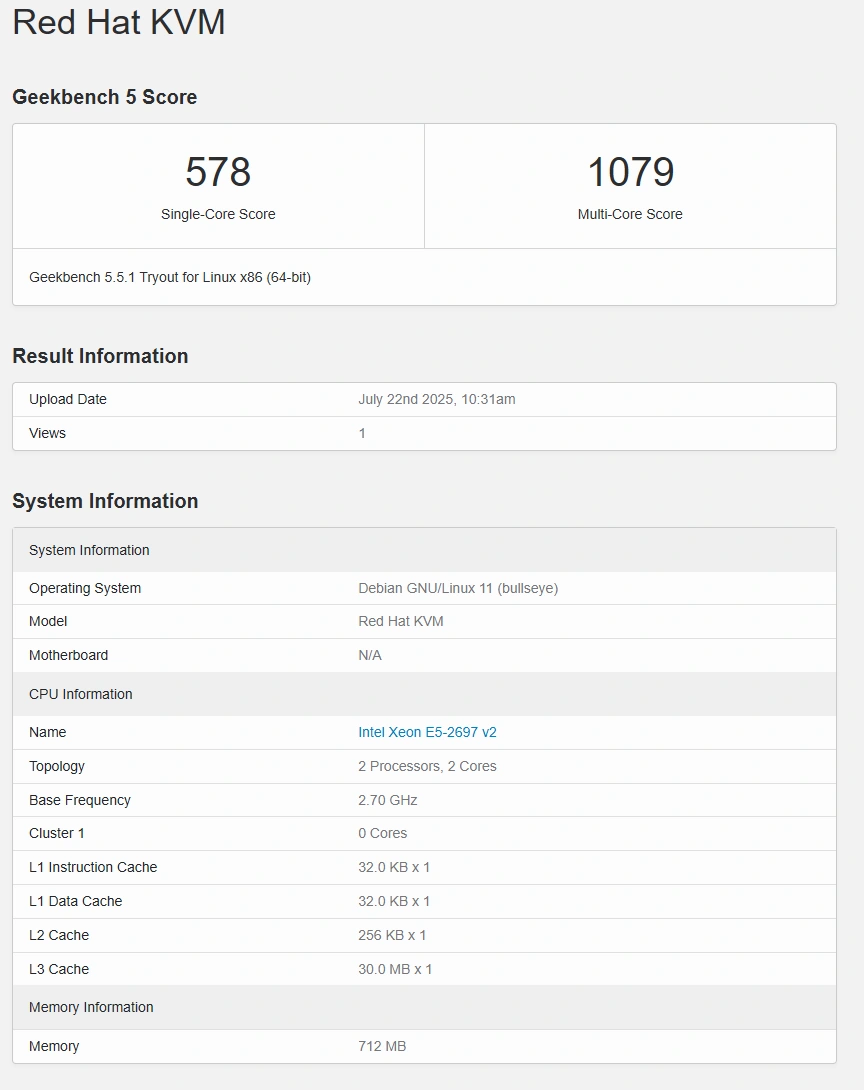Select the Topology value 2 Processors, 2 Cores
This screenshot has height=1090, width=864.
(x=427, y=766)
